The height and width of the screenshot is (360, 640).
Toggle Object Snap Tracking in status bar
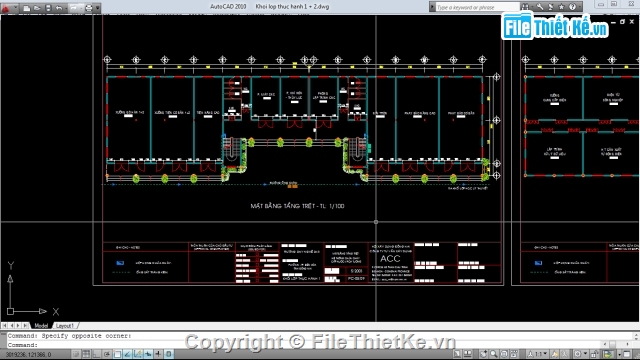point(127,354)
